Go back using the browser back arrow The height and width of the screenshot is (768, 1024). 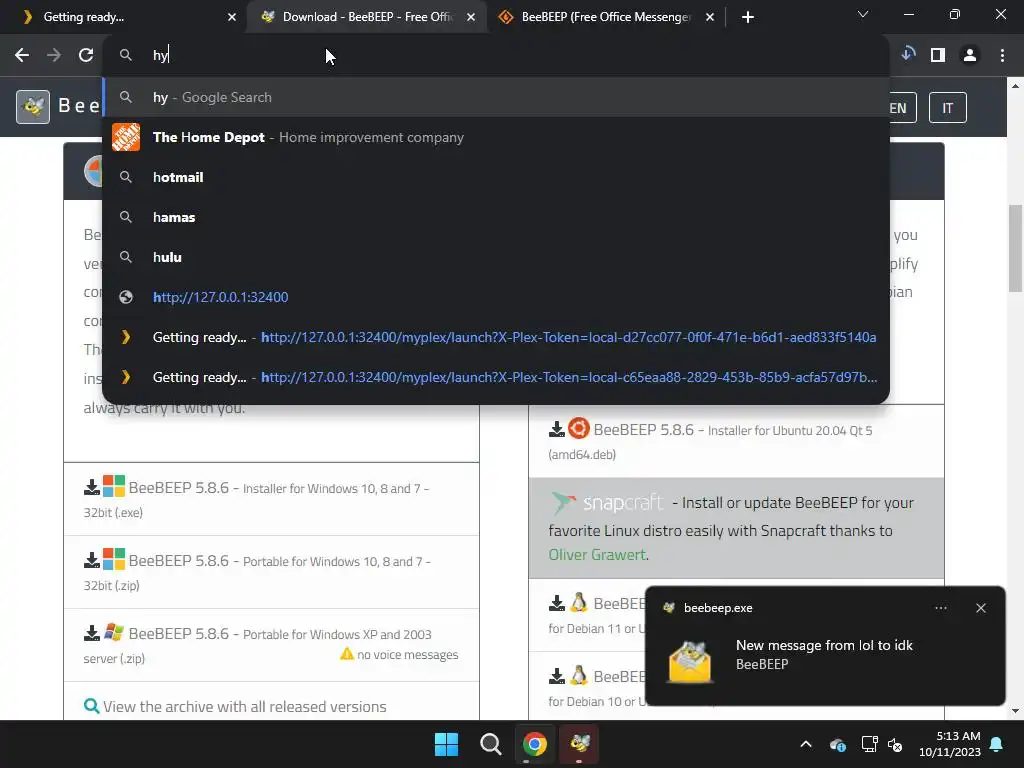click(22, 56)
